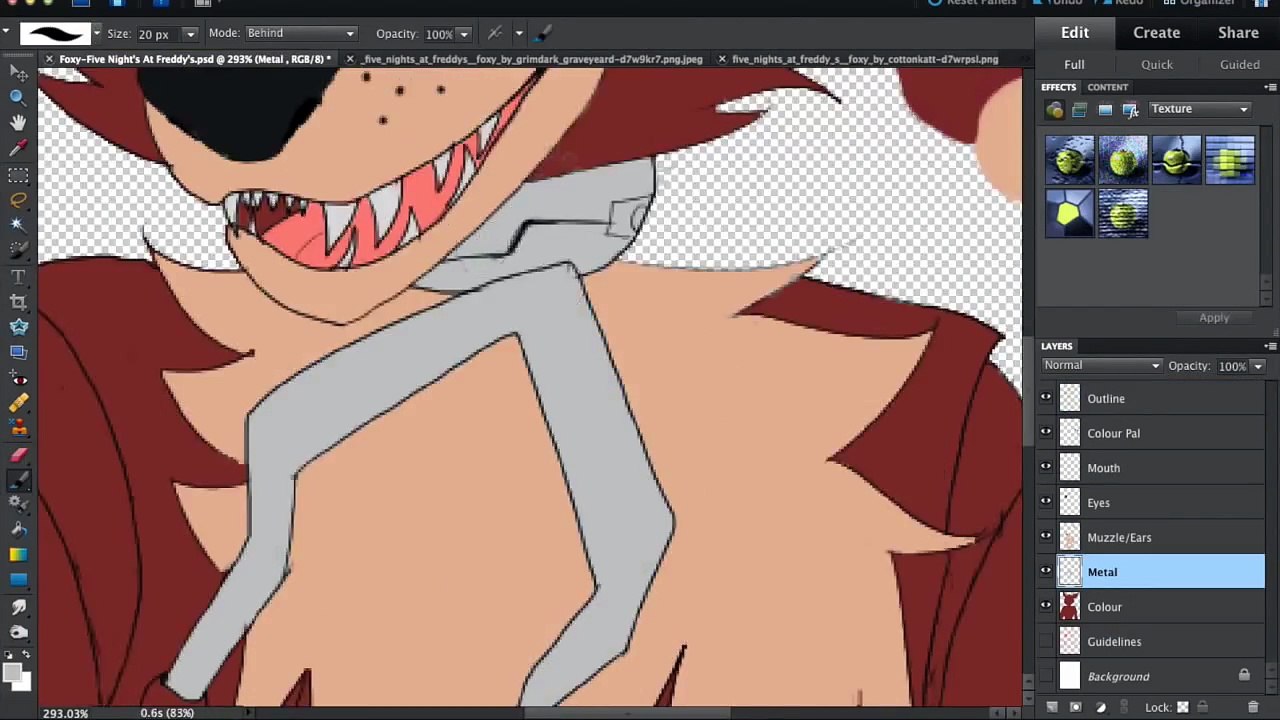Open the Layers panel options menu
The width and height of the screenshot is (1280, 720).
coord(1270,346)
